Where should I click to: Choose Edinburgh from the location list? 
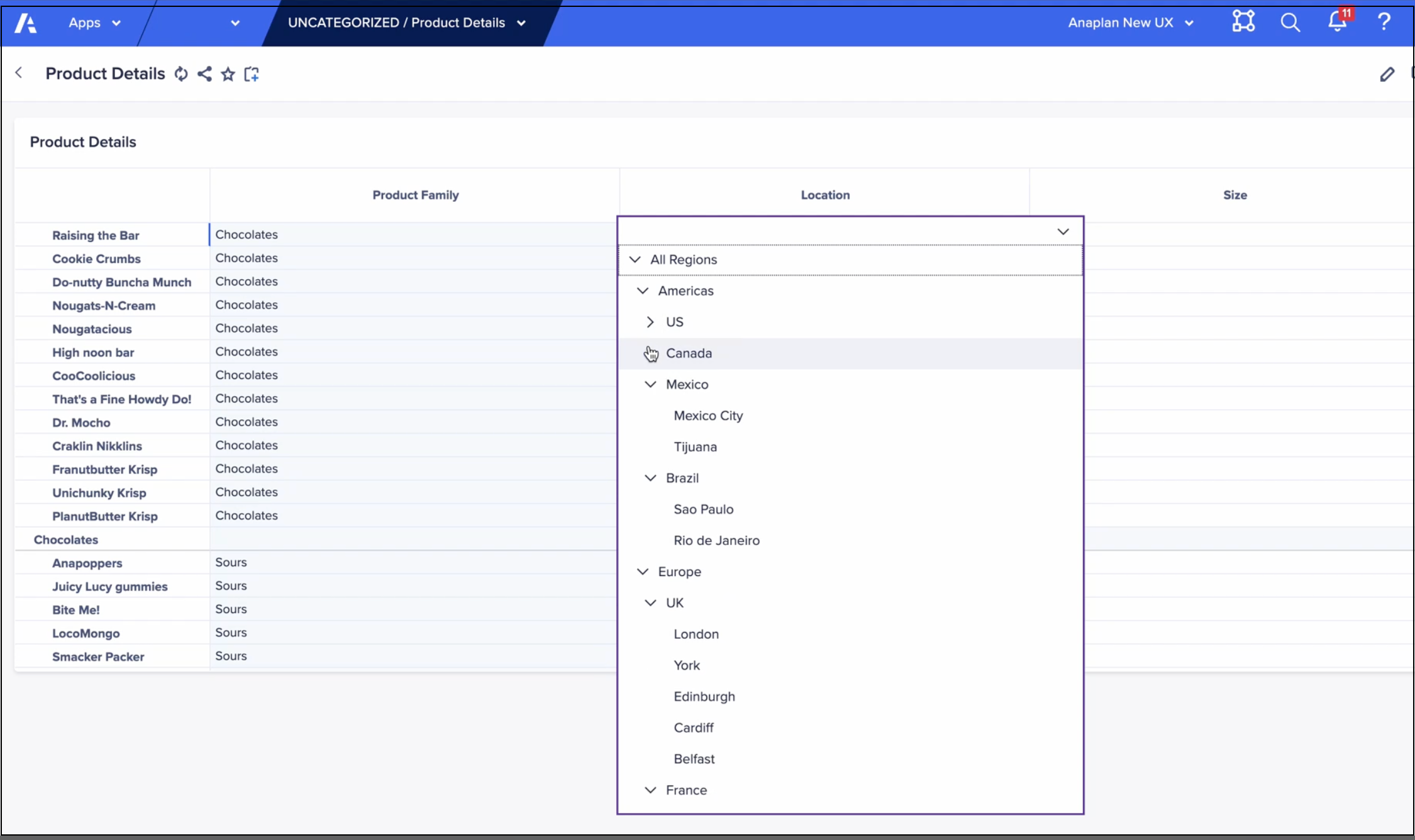704,697
